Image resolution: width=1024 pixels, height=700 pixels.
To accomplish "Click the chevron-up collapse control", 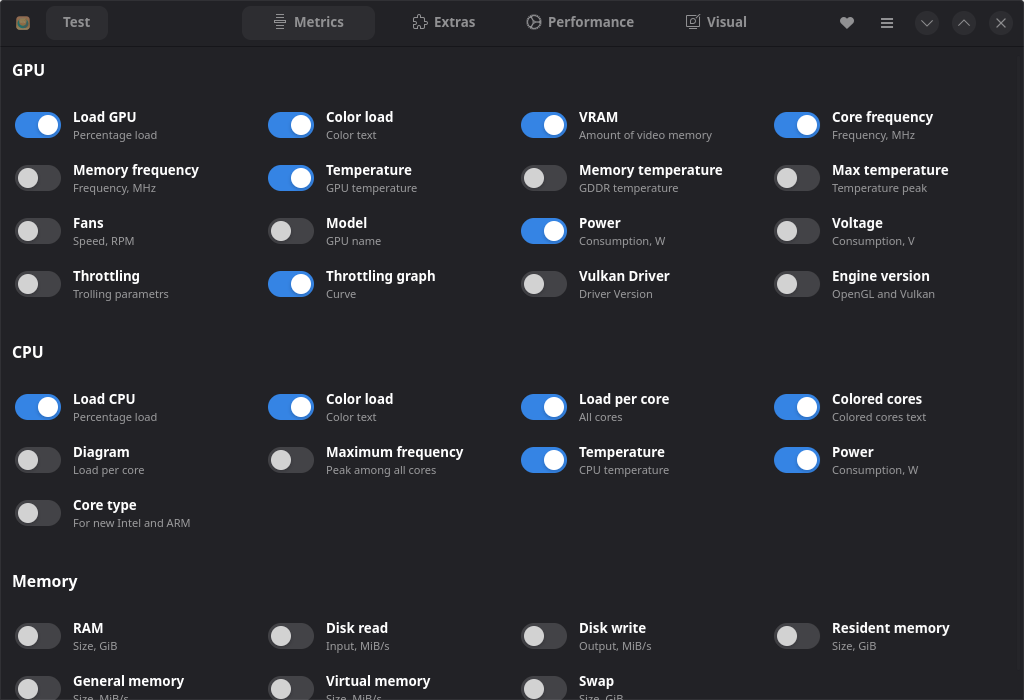I will (963, 22).
